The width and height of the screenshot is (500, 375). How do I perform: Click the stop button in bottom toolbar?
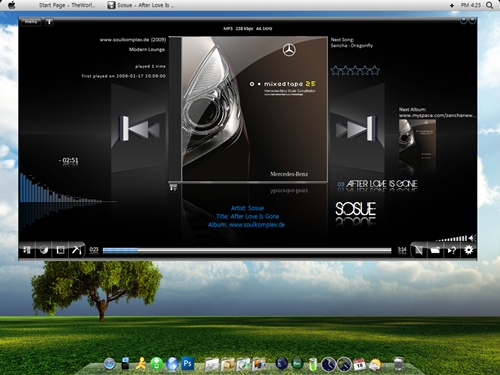pos(60,250)
